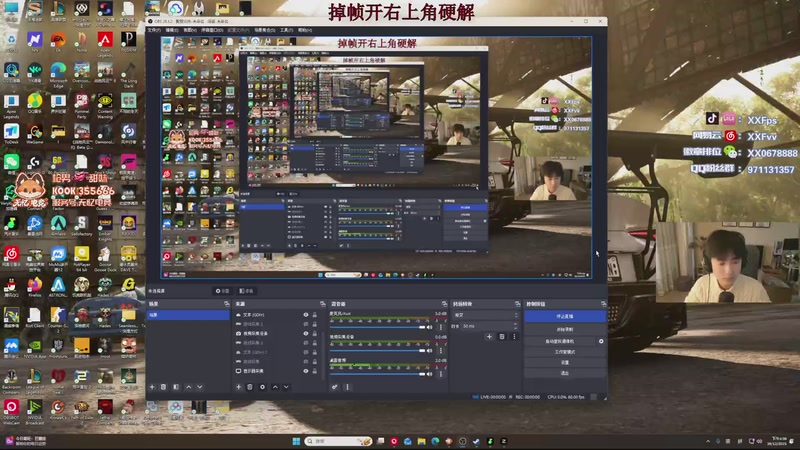Open virtual camera settings gear

[601, 341]
